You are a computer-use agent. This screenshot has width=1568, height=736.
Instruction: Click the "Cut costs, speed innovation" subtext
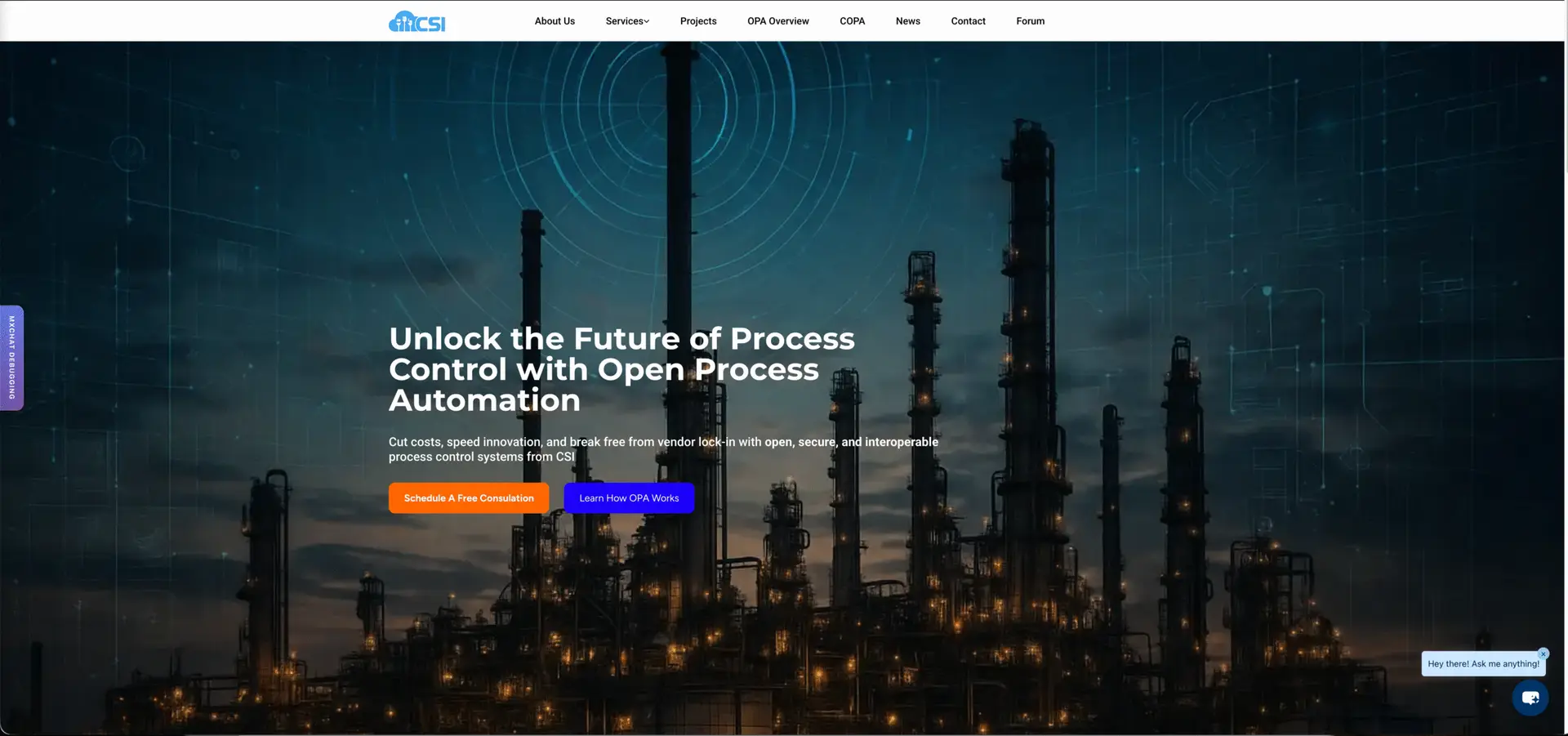662,449
